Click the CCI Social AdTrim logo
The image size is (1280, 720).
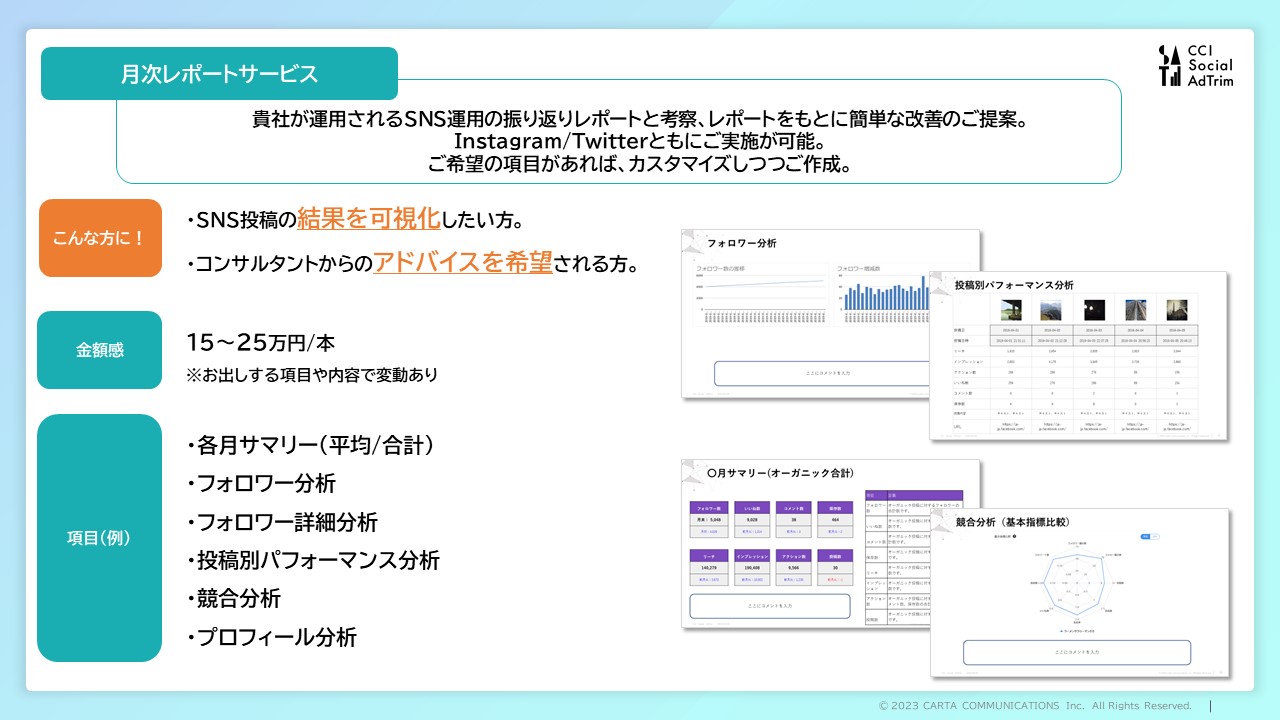click(1196, 65)
